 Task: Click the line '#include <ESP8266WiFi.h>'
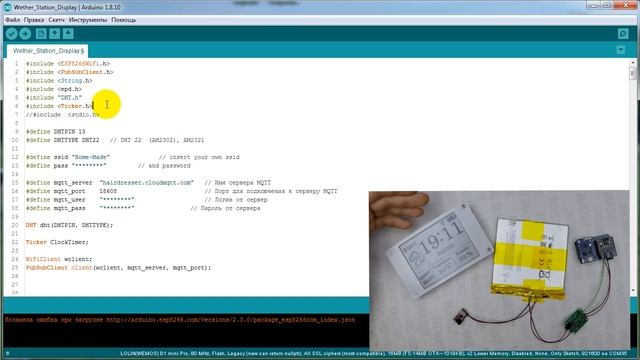click(x=68, y=64)
